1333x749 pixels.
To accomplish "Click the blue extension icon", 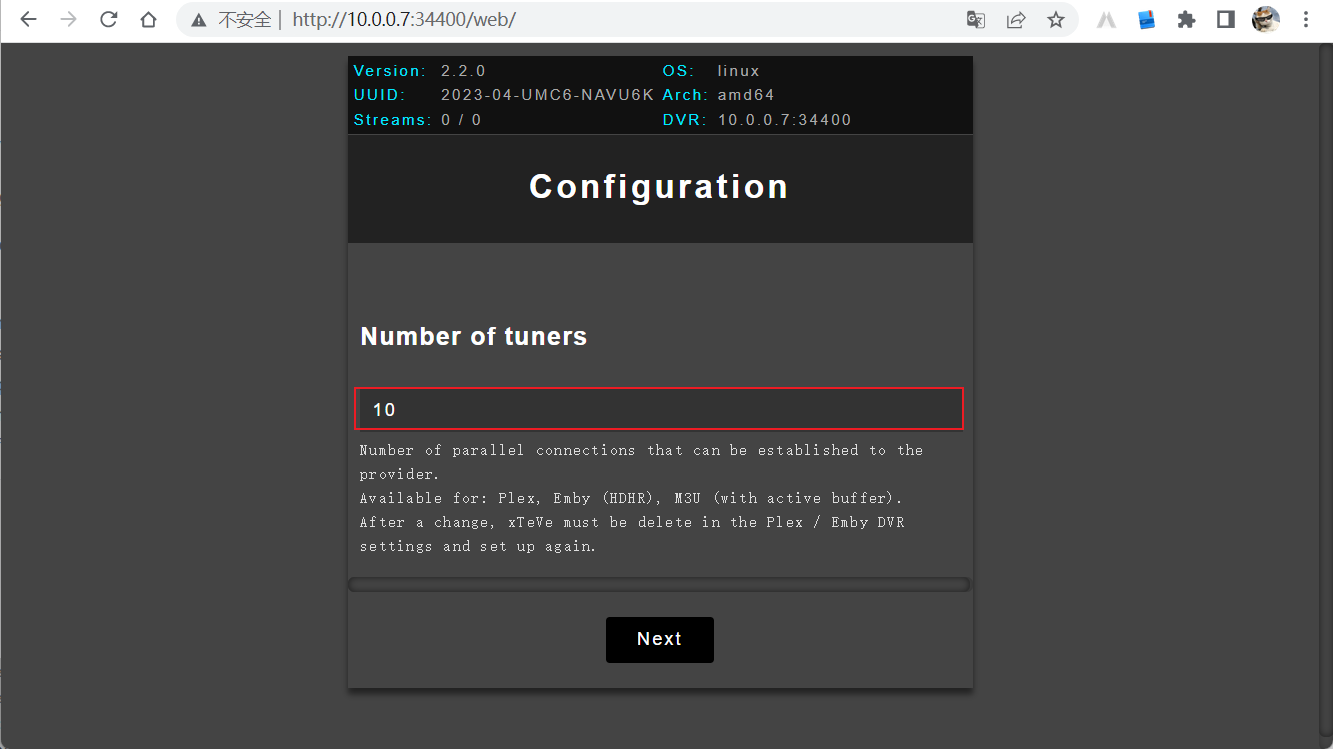I will pyautogui.click(x=1147, y=20).
